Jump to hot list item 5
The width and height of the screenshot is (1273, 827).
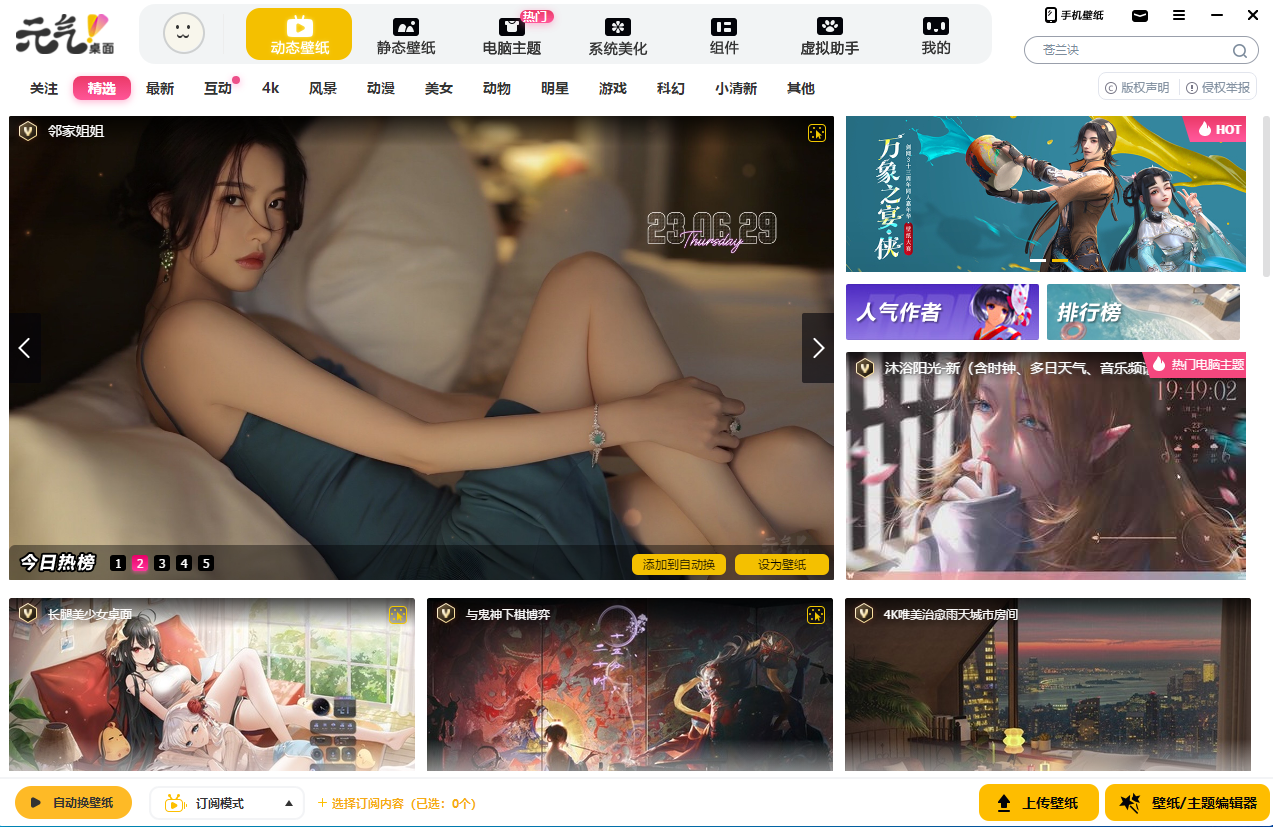tap(206, 563)
